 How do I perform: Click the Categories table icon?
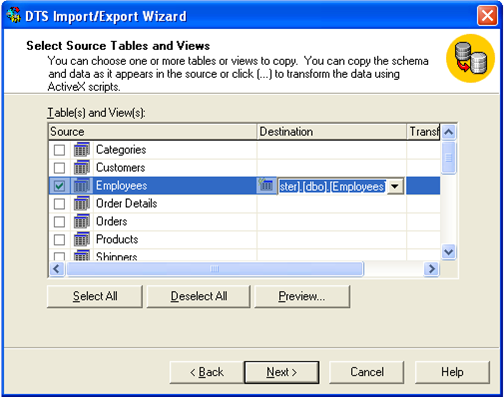pyautogui.click(x=82, y=149)
